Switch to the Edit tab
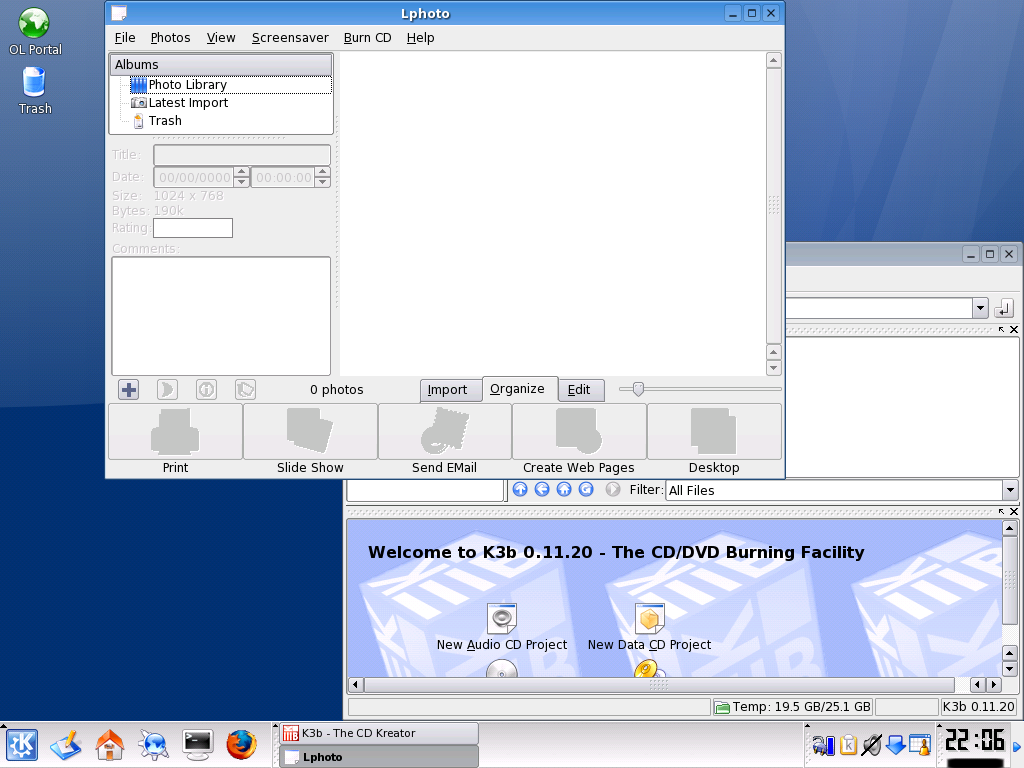1024x768 pixels. (579, 390)
